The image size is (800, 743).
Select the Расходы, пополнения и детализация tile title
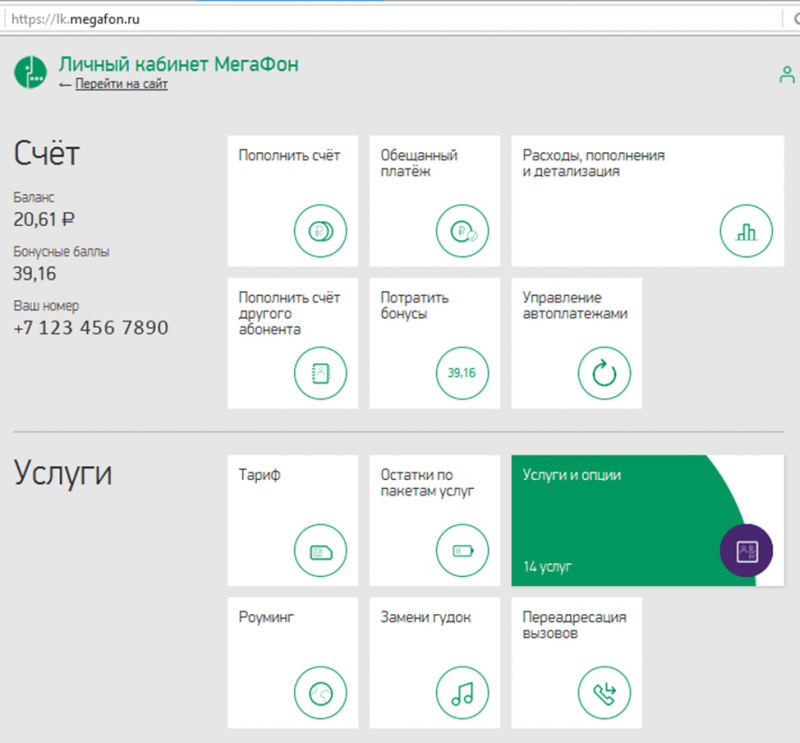(593, 163)
